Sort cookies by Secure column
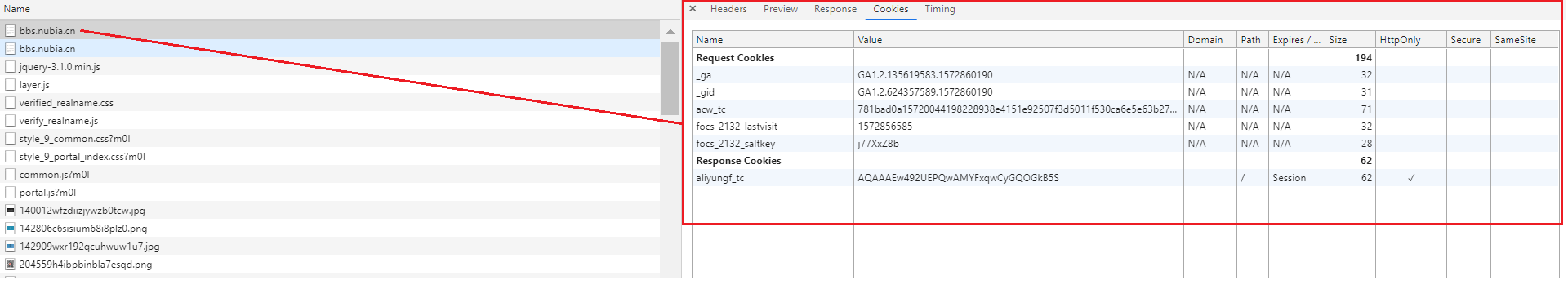Screen dimensions: 1568x298 [1468, 39]
